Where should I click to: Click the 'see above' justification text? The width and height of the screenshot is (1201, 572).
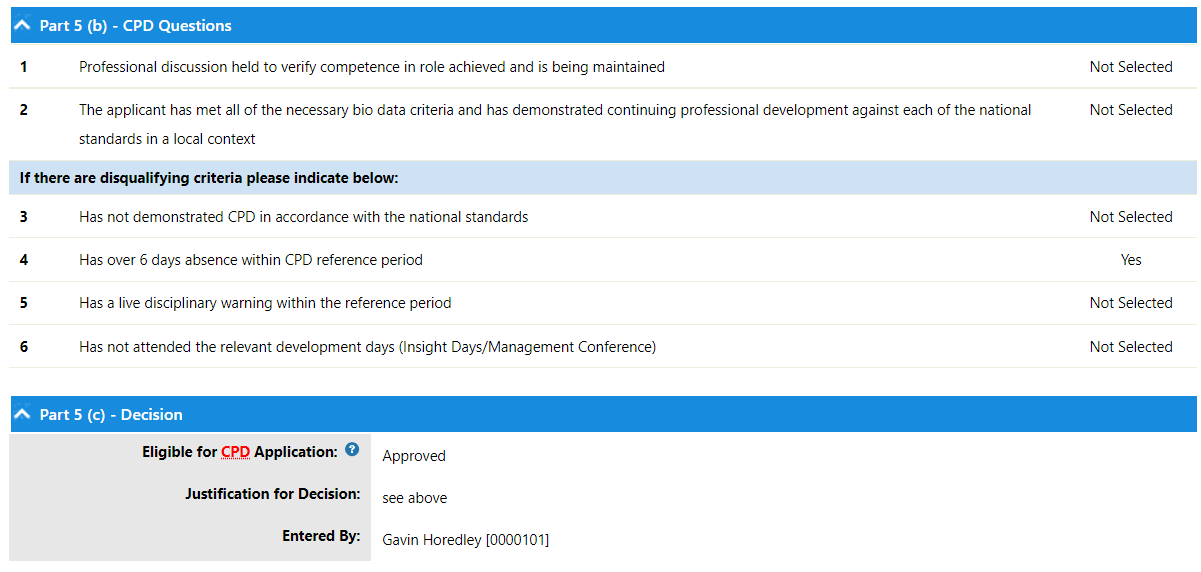coord(415,498)
